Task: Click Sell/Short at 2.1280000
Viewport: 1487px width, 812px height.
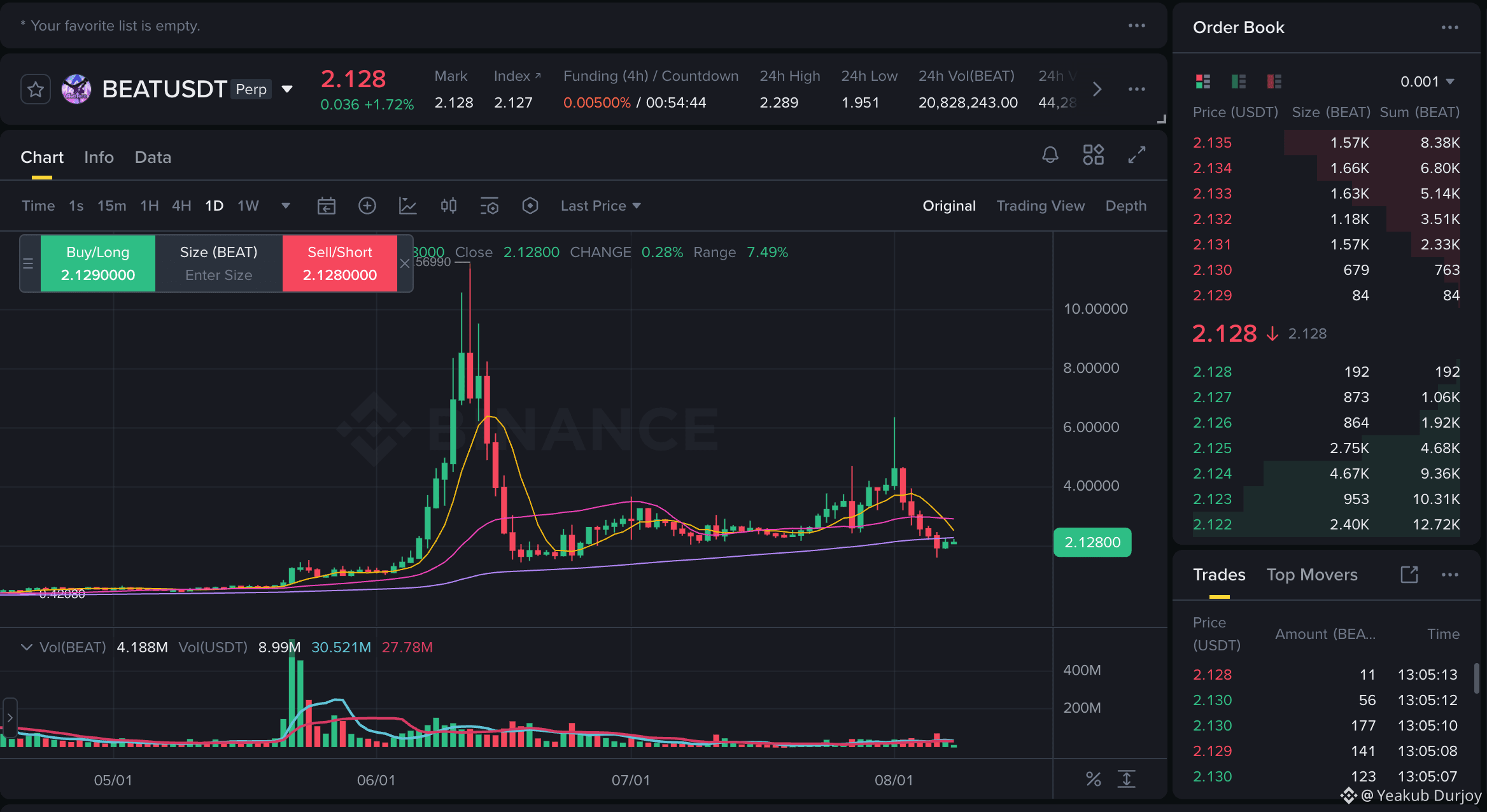Action: click(340, 263)
